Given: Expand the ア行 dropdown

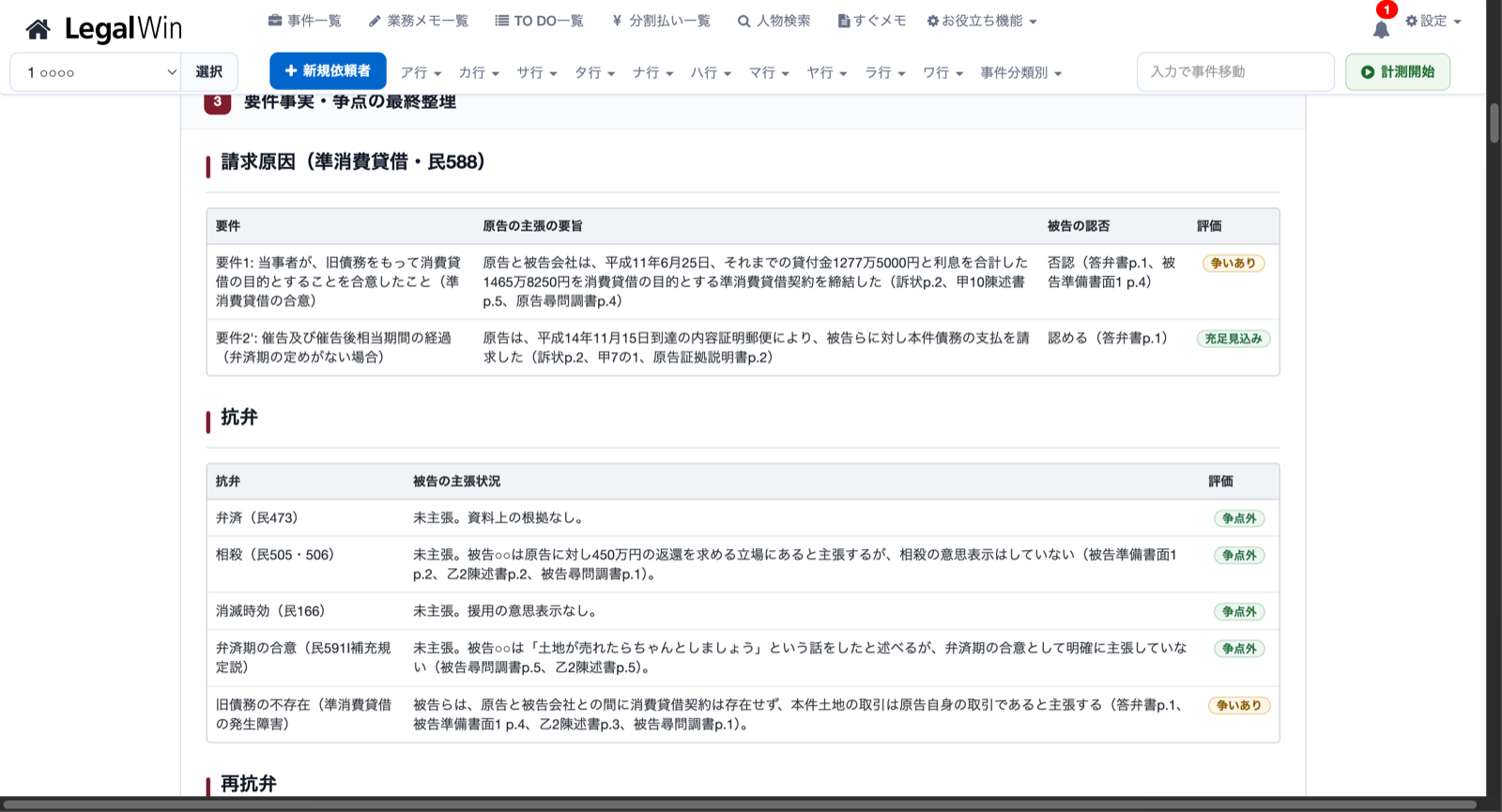Looking at the screenshot, I should (421, 72).
